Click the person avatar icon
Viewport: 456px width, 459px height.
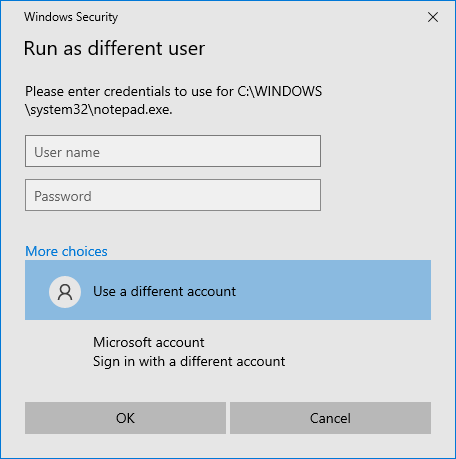tap(65, 292)
